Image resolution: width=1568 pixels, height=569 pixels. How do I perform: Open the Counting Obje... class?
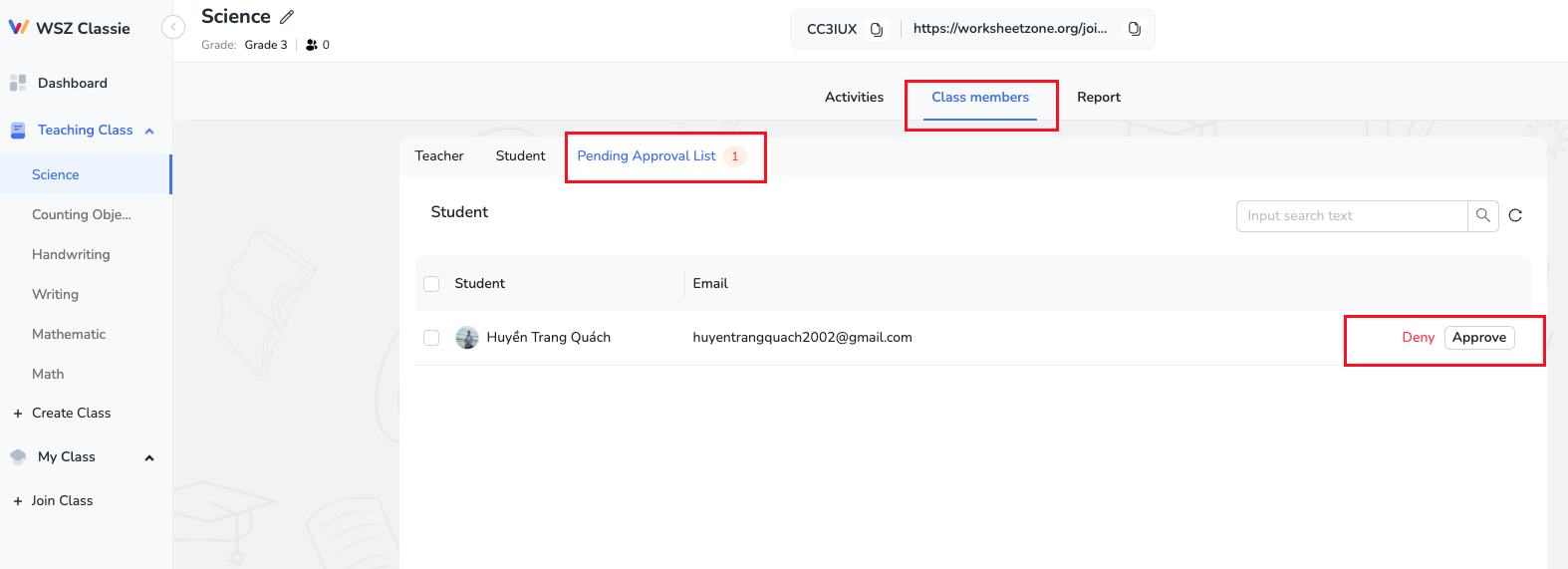click(82, 214)
